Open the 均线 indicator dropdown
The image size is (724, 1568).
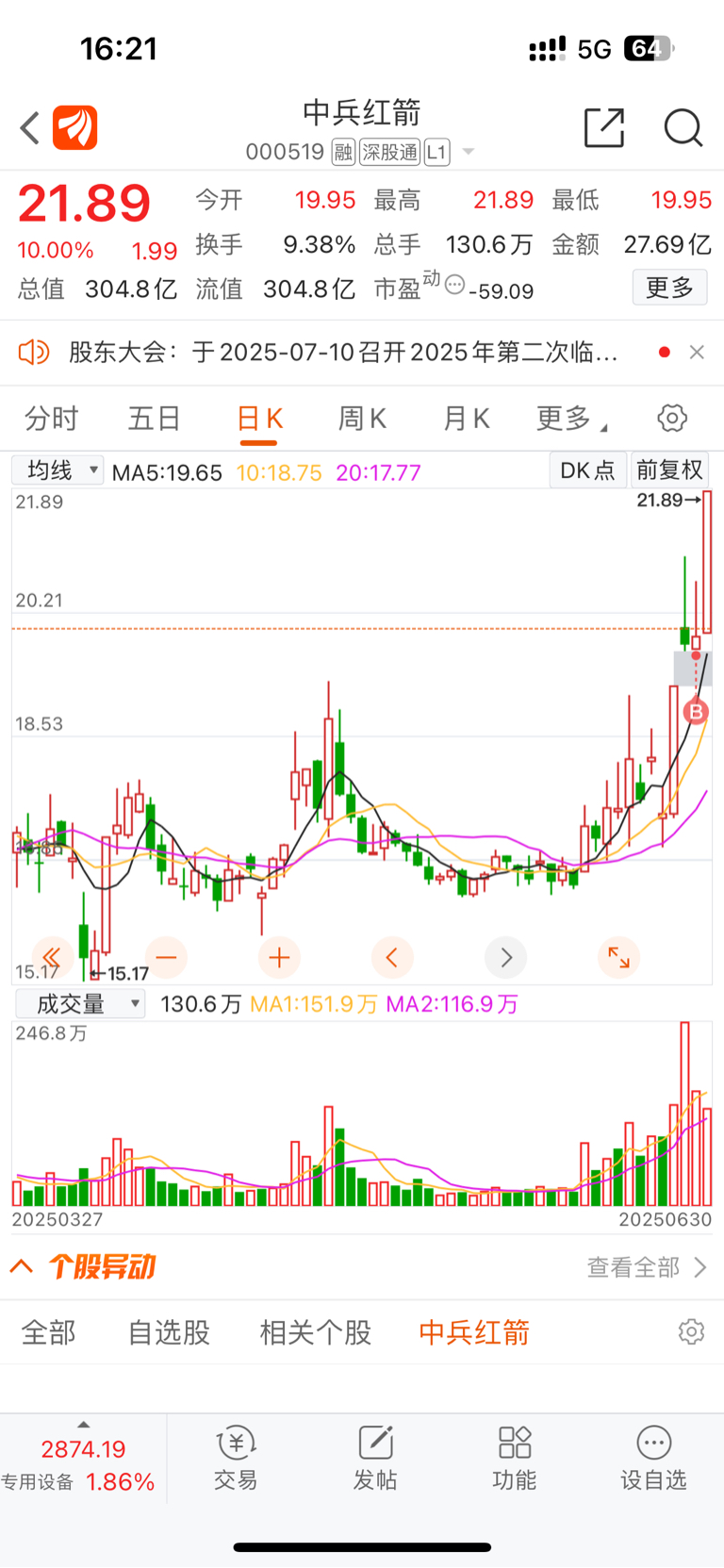coord(58,470)
